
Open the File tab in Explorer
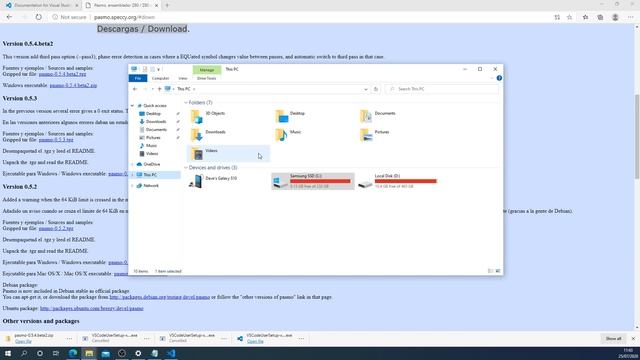138,78
